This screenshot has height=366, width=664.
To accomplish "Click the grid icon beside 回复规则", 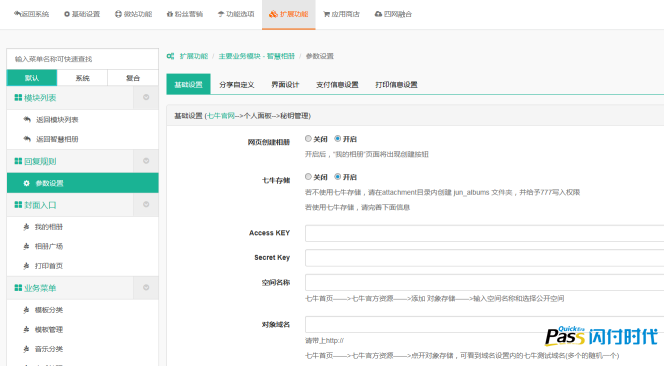I will 18,161.
